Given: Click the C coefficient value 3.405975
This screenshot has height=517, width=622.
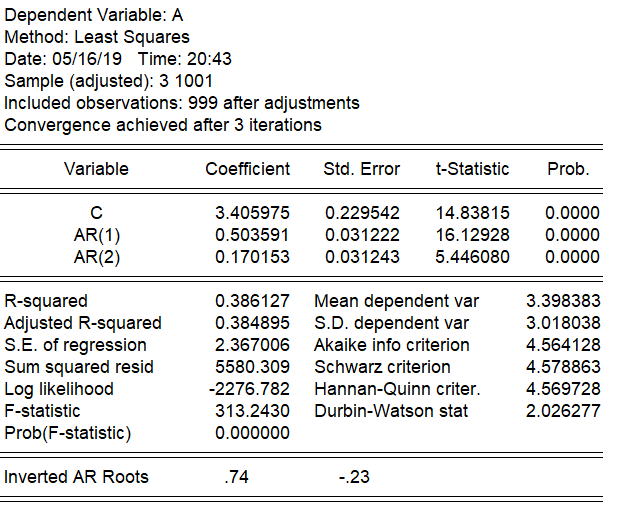Looking at the screenshot, I should 253,213.
